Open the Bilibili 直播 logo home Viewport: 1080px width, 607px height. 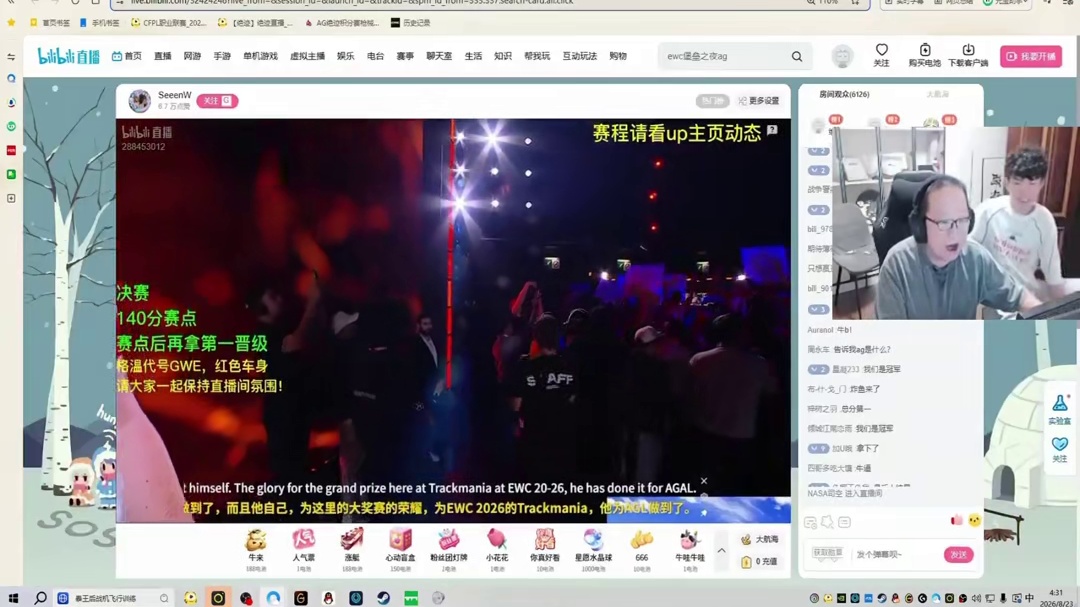click(68, 56)
